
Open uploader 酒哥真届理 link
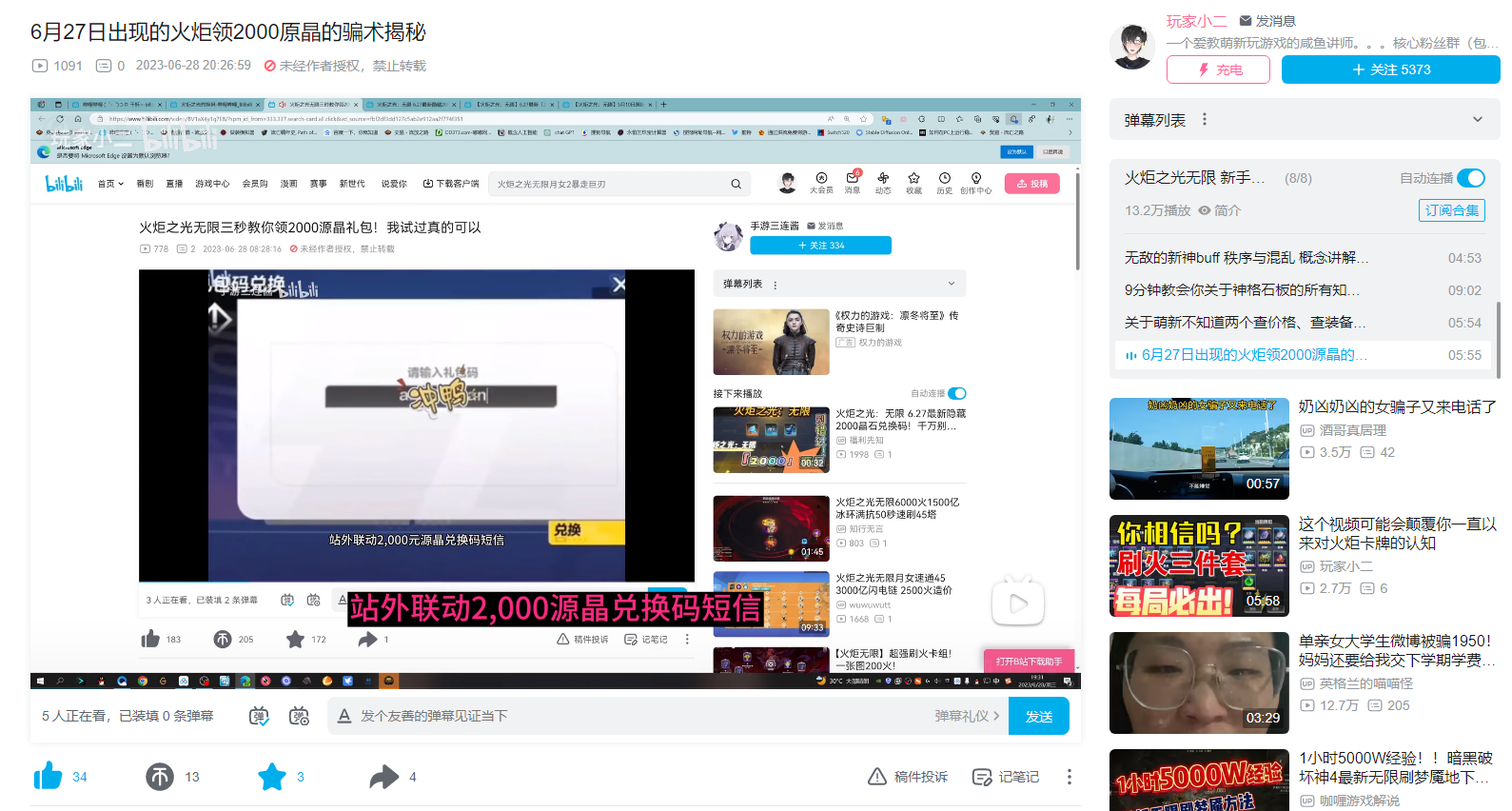1353,430
